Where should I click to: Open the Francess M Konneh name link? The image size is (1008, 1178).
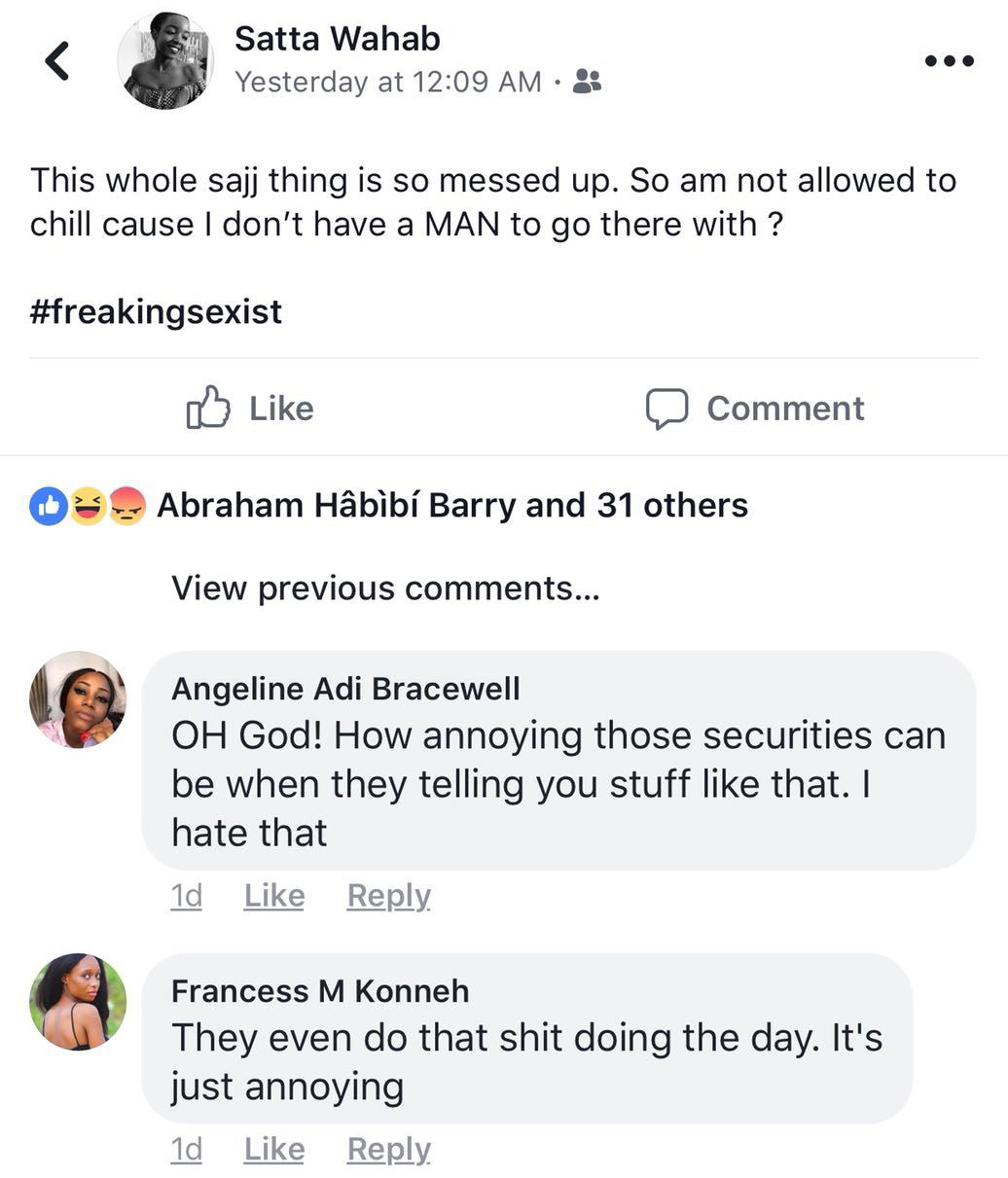(x=320, y=991)
